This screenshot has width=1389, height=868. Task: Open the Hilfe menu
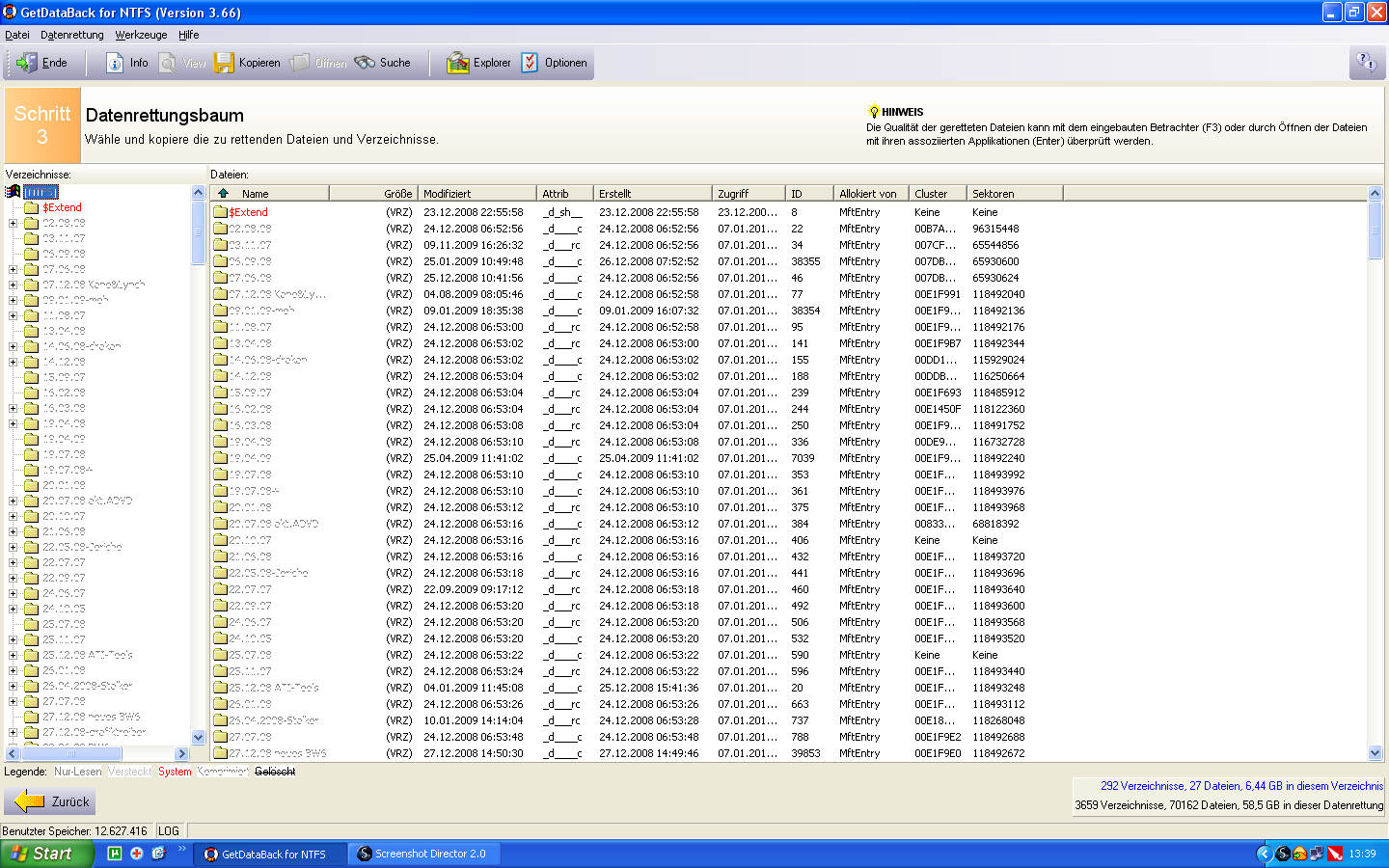point(188,35)
